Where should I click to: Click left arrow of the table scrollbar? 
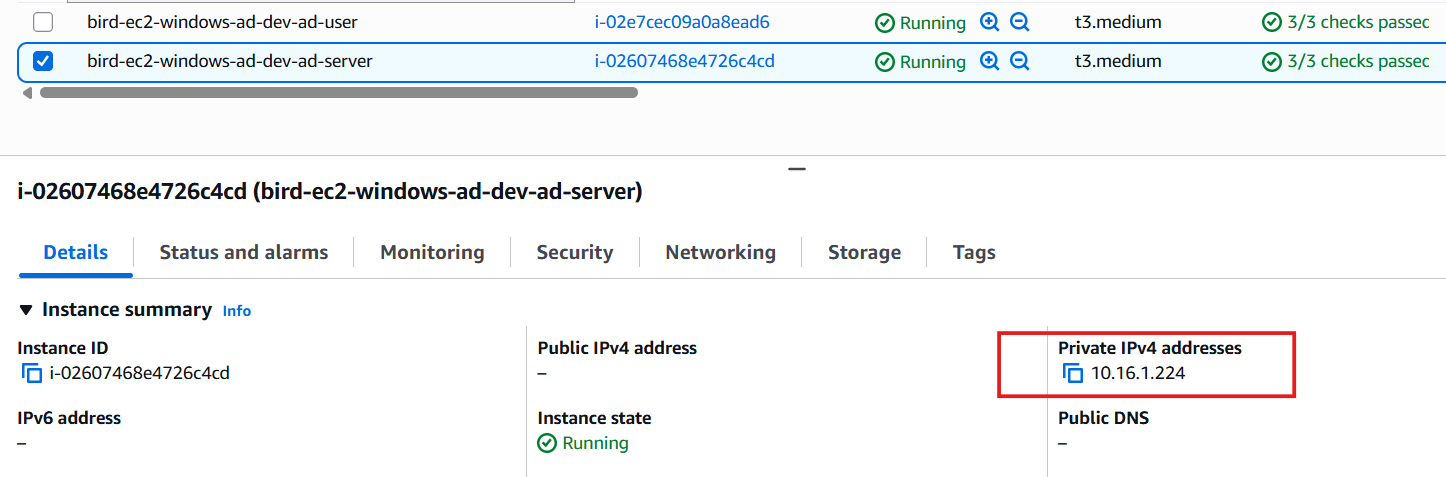[x=27, y=92]
